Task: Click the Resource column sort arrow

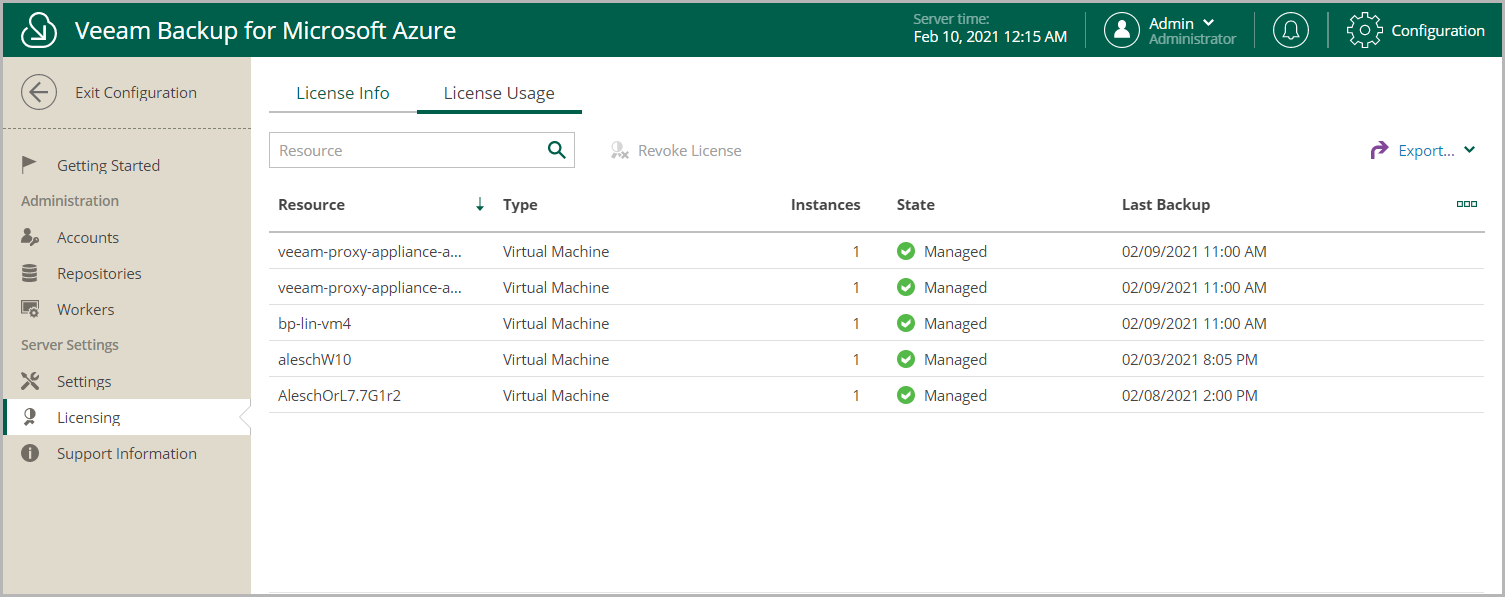Action: [480, 204]
